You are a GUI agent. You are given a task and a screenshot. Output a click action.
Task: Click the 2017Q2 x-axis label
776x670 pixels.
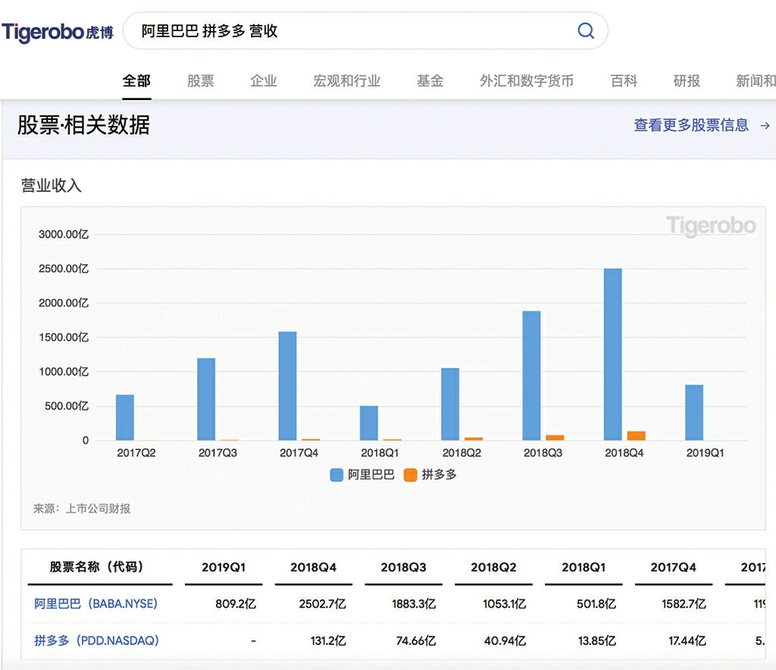point(136,453)
